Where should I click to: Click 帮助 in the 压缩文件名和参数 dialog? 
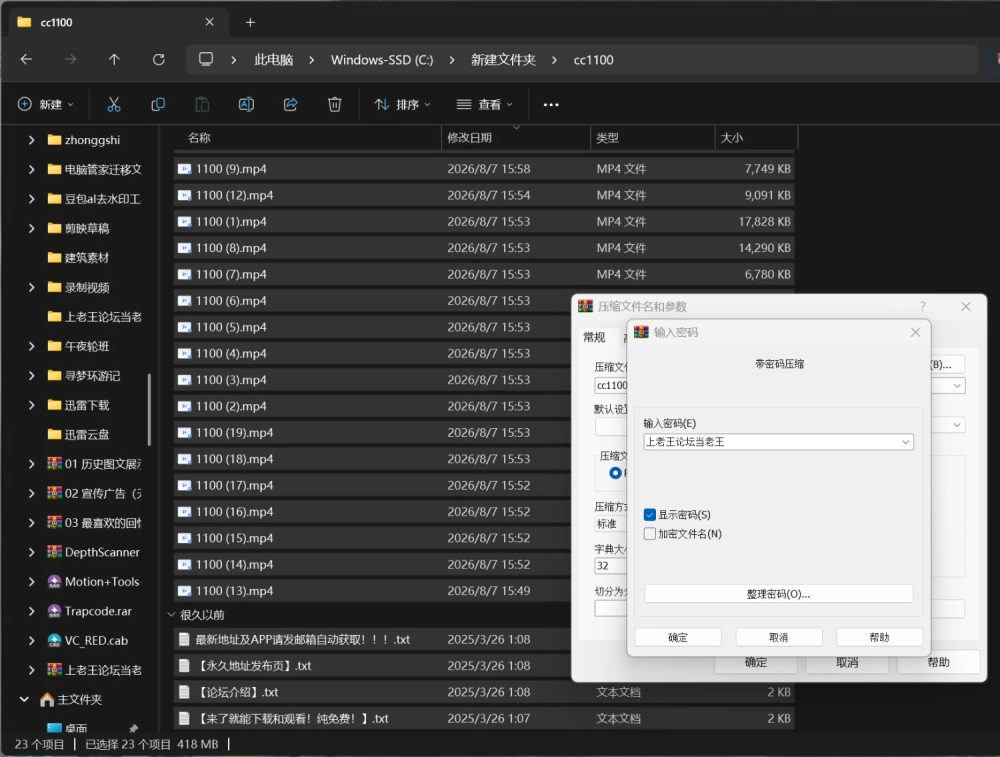tap(938, 663)
